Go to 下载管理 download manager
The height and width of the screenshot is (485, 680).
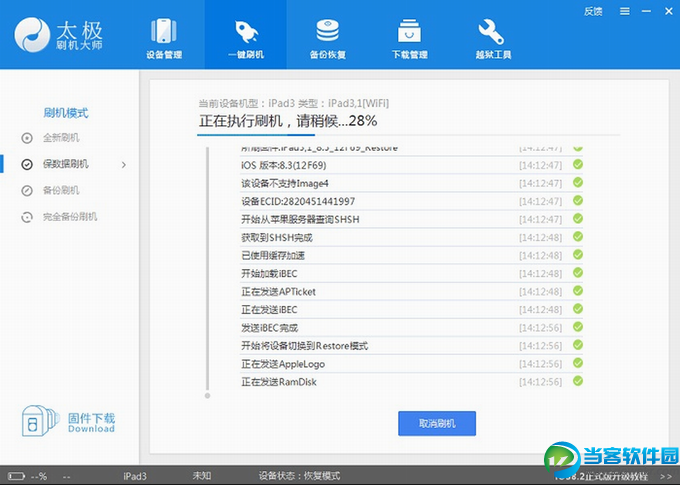click(410, 36)
